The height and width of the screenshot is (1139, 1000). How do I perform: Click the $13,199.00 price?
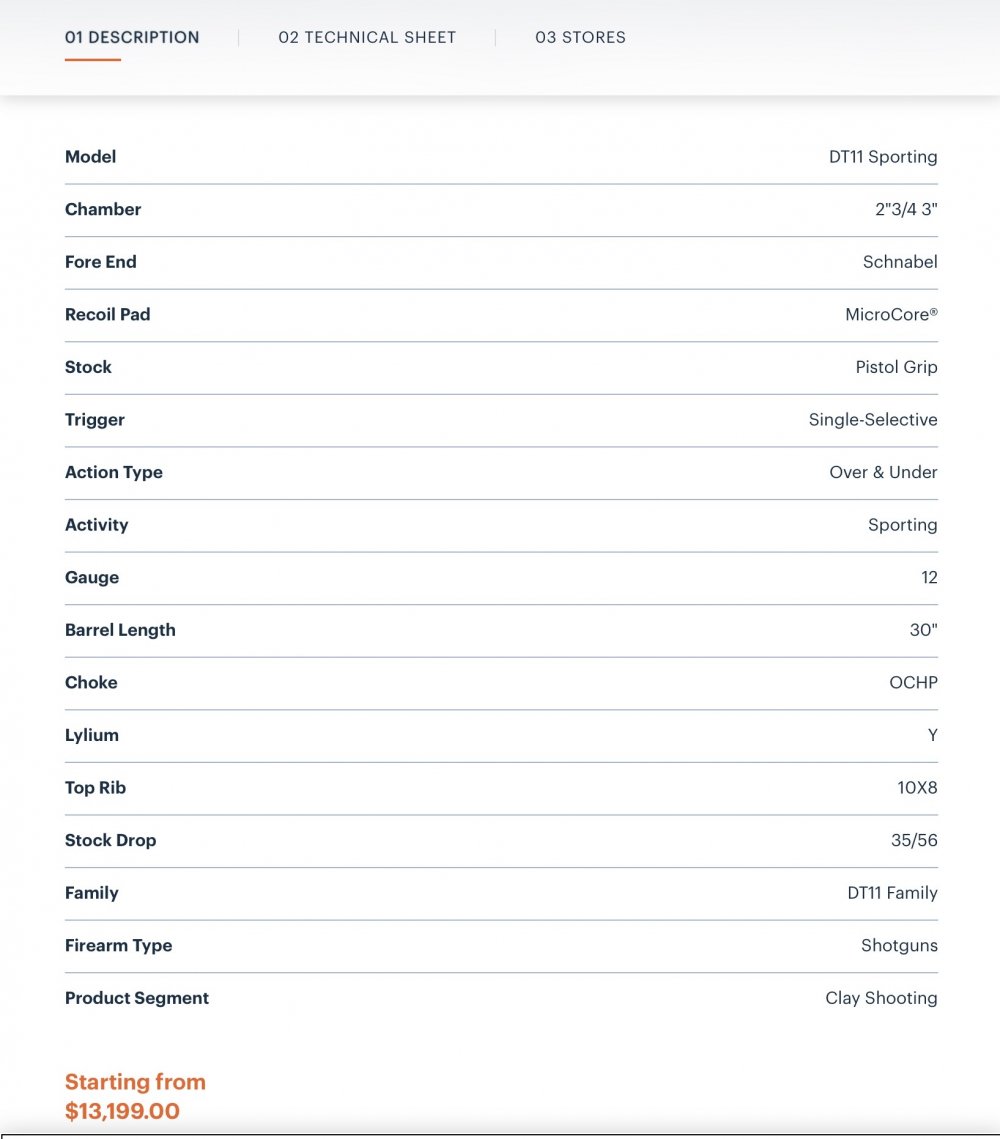(122, 1111)
